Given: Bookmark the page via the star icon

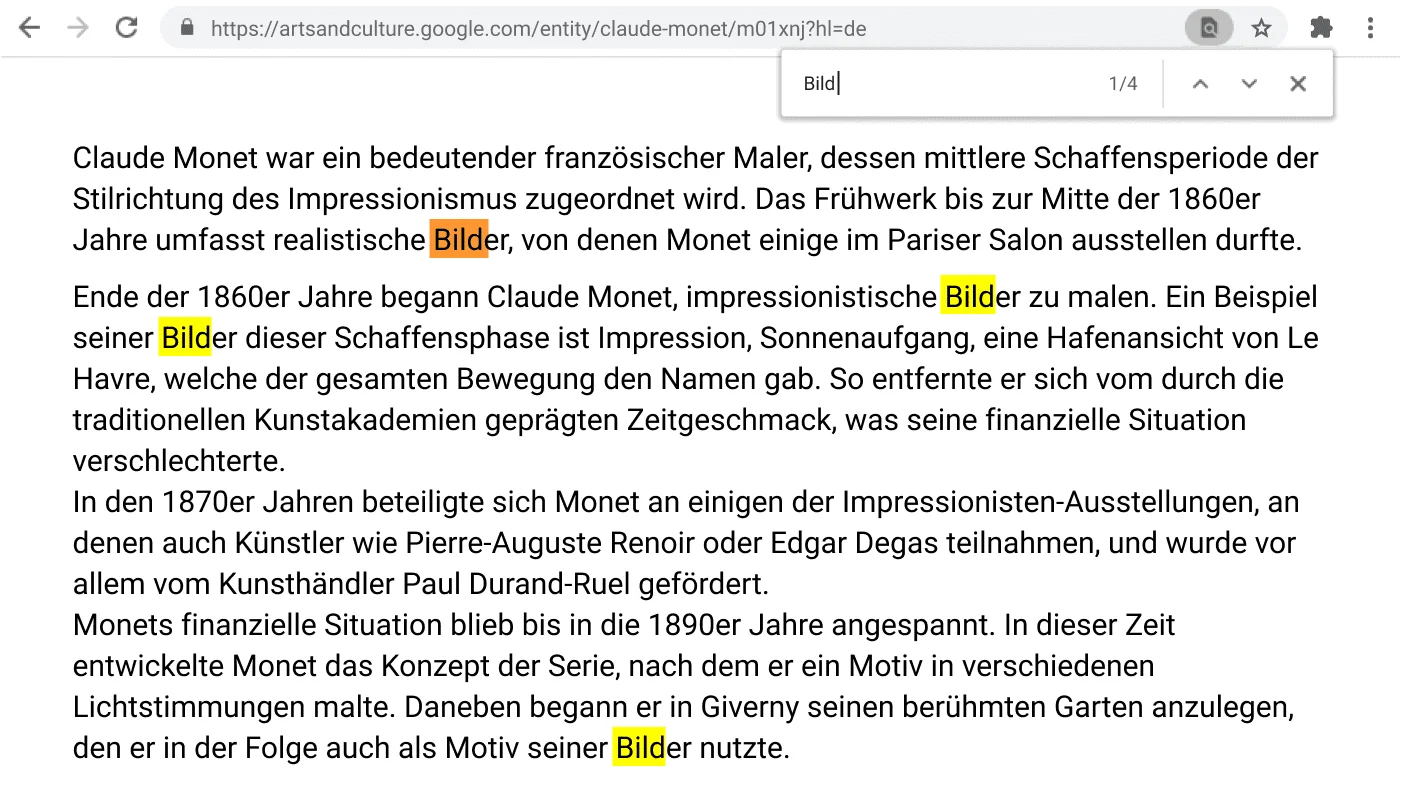Looking at the screenshot, I should point(1262,27).
